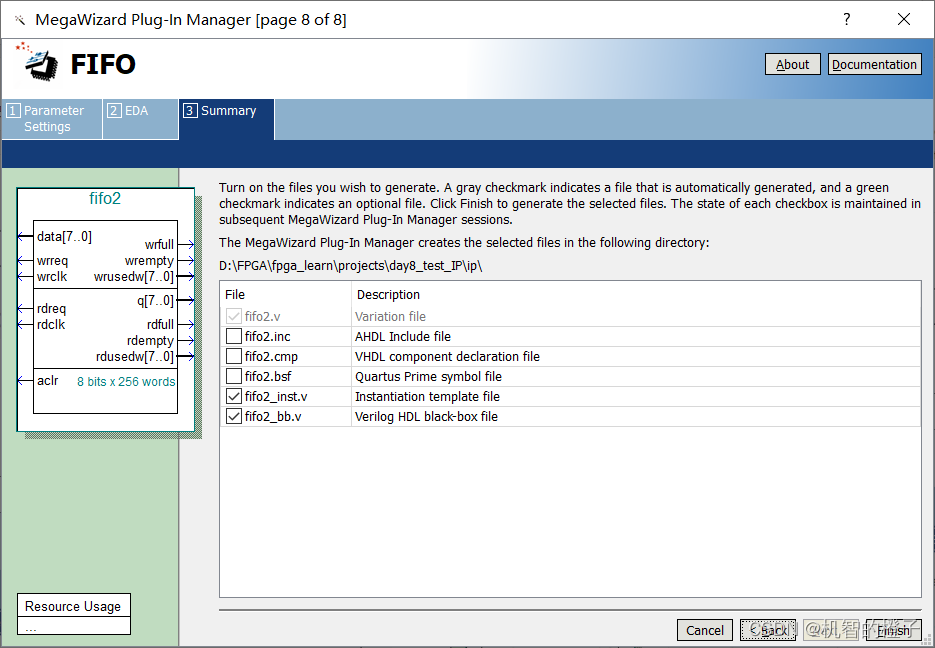Click the MegaWizard title bar wand icon
Viewport: 935px width, 648px height.
tap(20, 20)
